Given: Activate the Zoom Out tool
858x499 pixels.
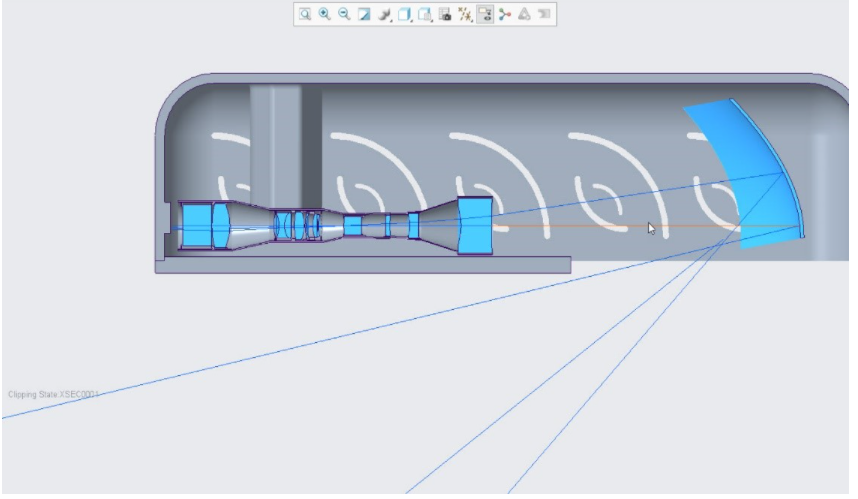Looking at the screenshot, I should tap(344, 14).
